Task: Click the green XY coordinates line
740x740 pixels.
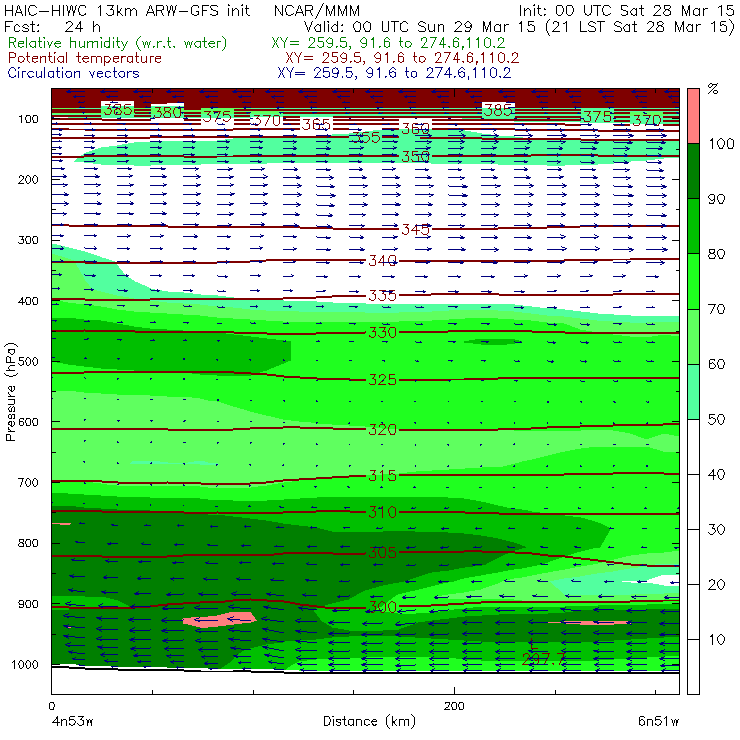Action: click(x=388, y=43)
